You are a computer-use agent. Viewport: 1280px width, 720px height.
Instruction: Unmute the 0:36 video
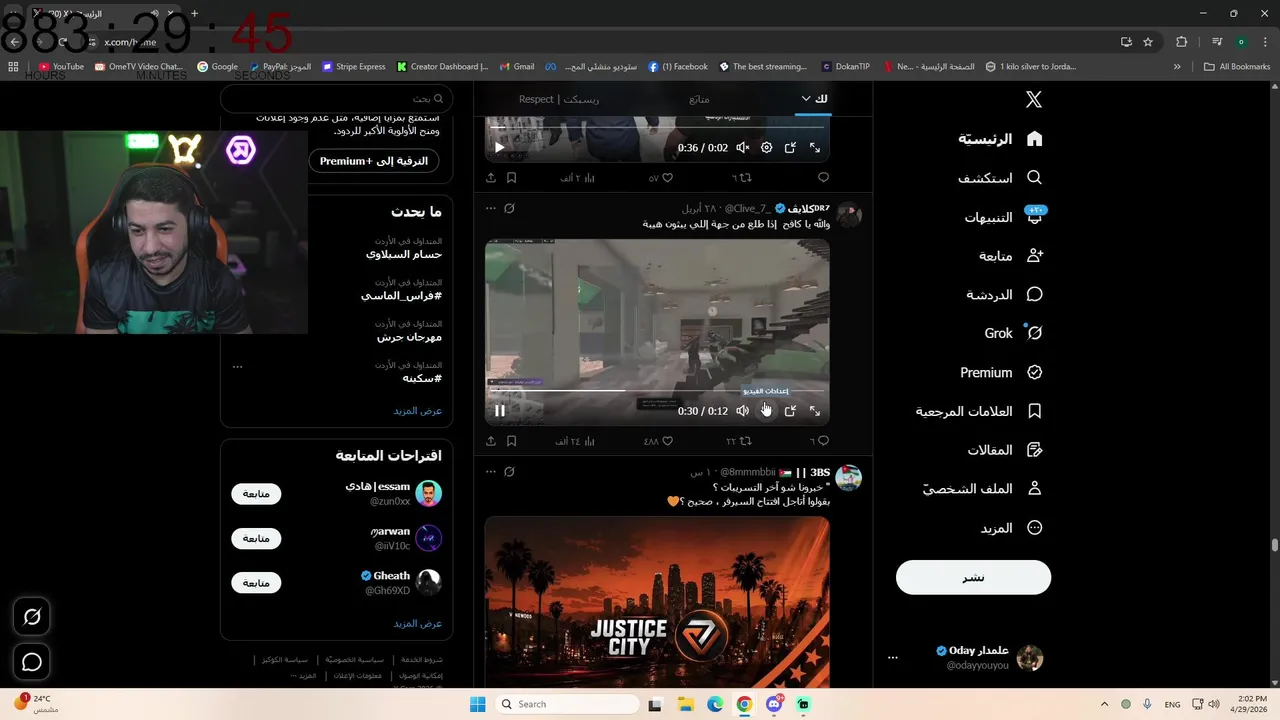point(742,147)
